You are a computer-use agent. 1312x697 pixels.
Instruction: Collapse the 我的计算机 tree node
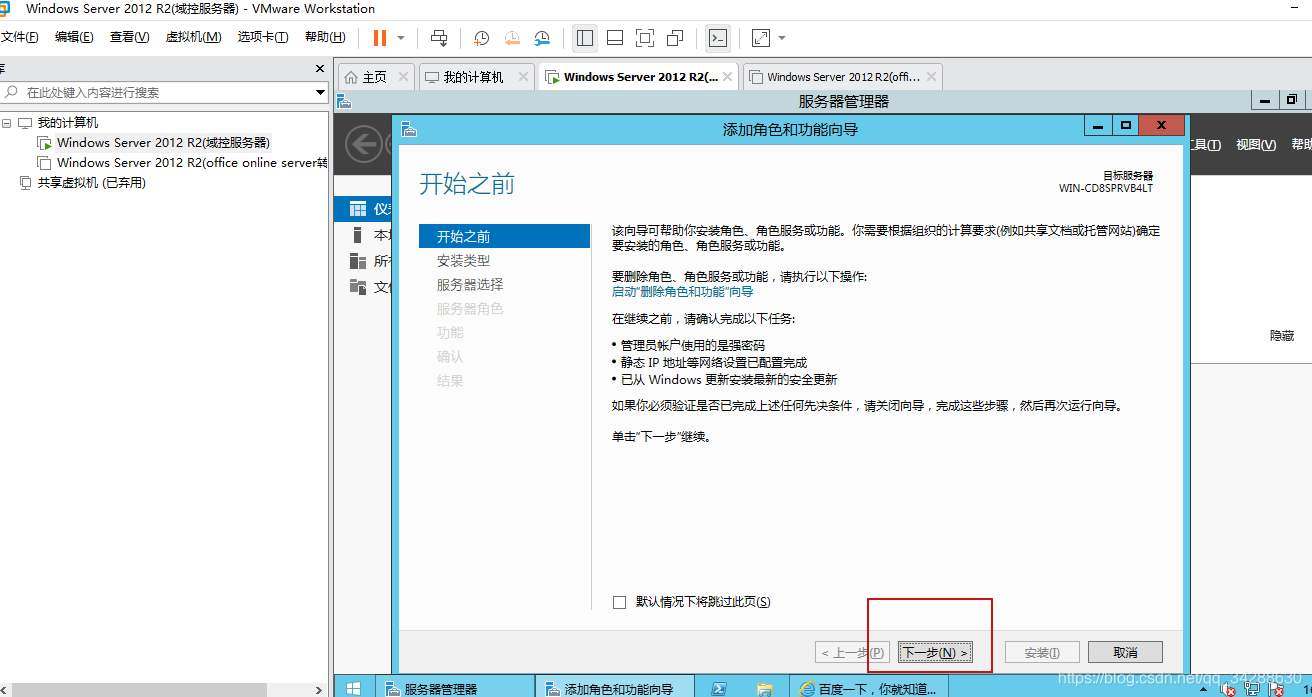pos(7,123)
